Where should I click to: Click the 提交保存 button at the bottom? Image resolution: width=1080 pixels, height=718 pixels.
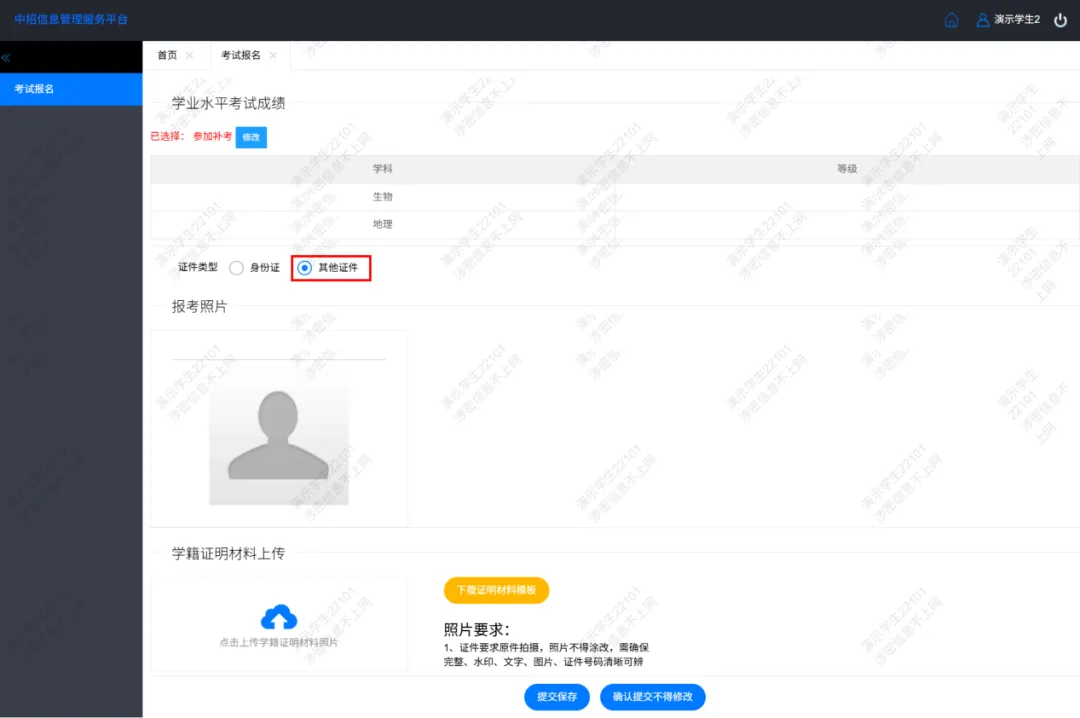(x=556, y=697)
